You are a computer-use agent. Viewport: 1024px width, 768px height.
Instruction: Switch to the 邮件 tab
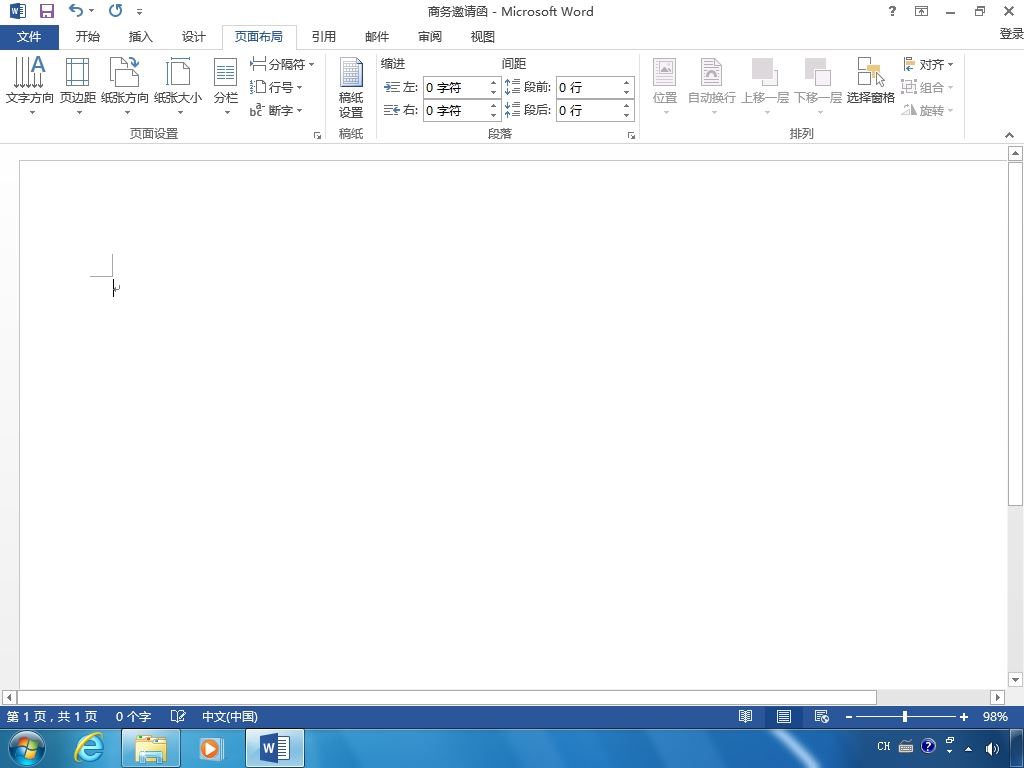click(377, 37)
